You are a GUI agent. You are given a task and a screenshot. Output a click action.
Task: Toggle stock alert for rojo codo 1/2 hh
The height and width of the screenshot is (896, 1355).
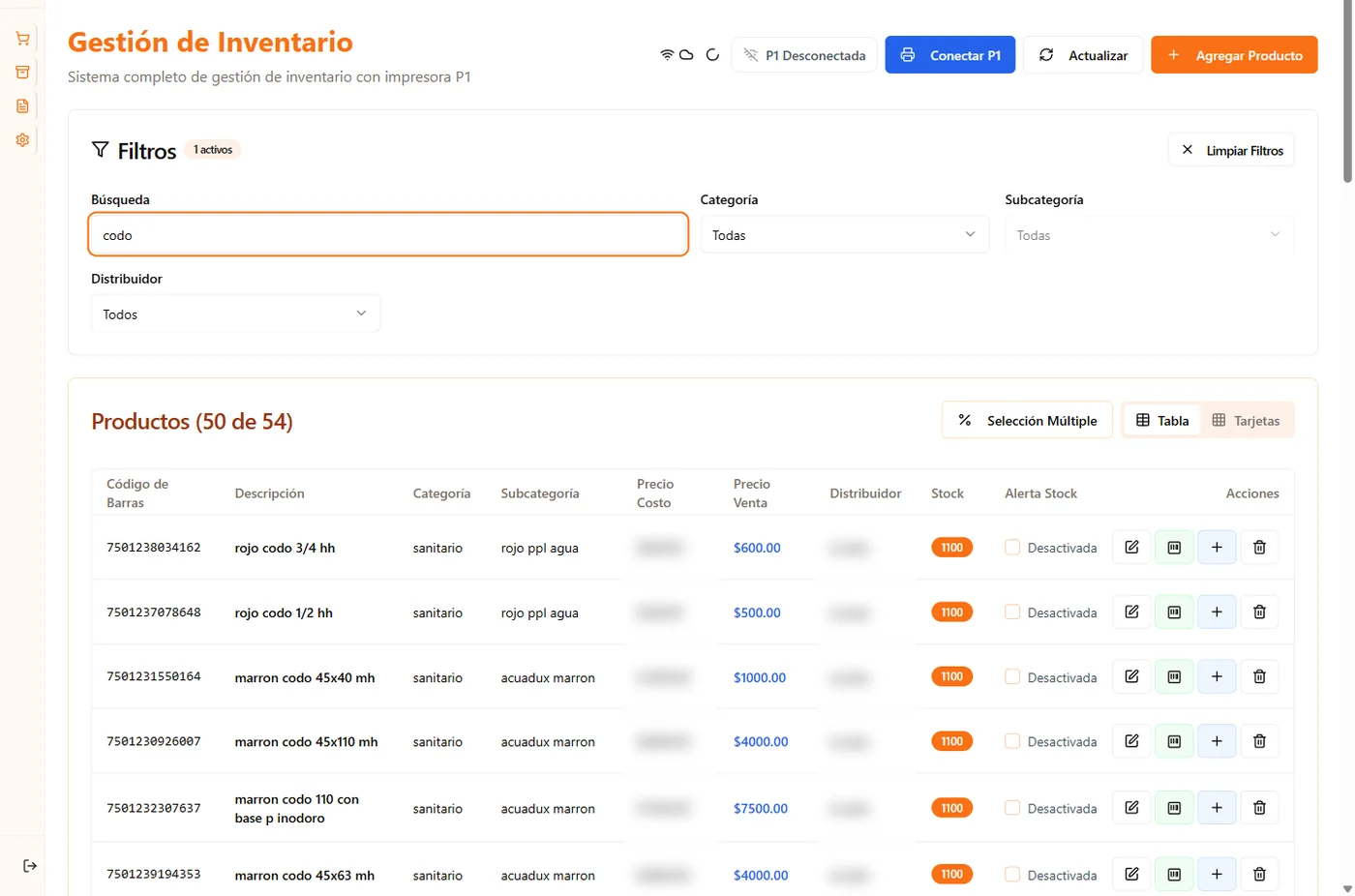(1012, 612)
